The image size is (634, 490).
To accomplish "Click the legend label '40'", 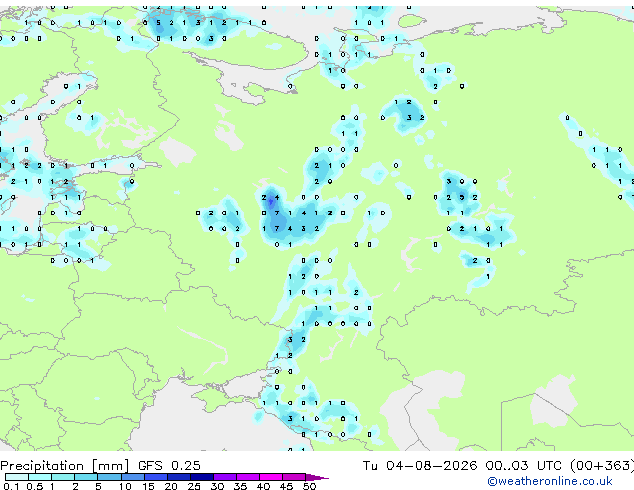I will point(264,486).
